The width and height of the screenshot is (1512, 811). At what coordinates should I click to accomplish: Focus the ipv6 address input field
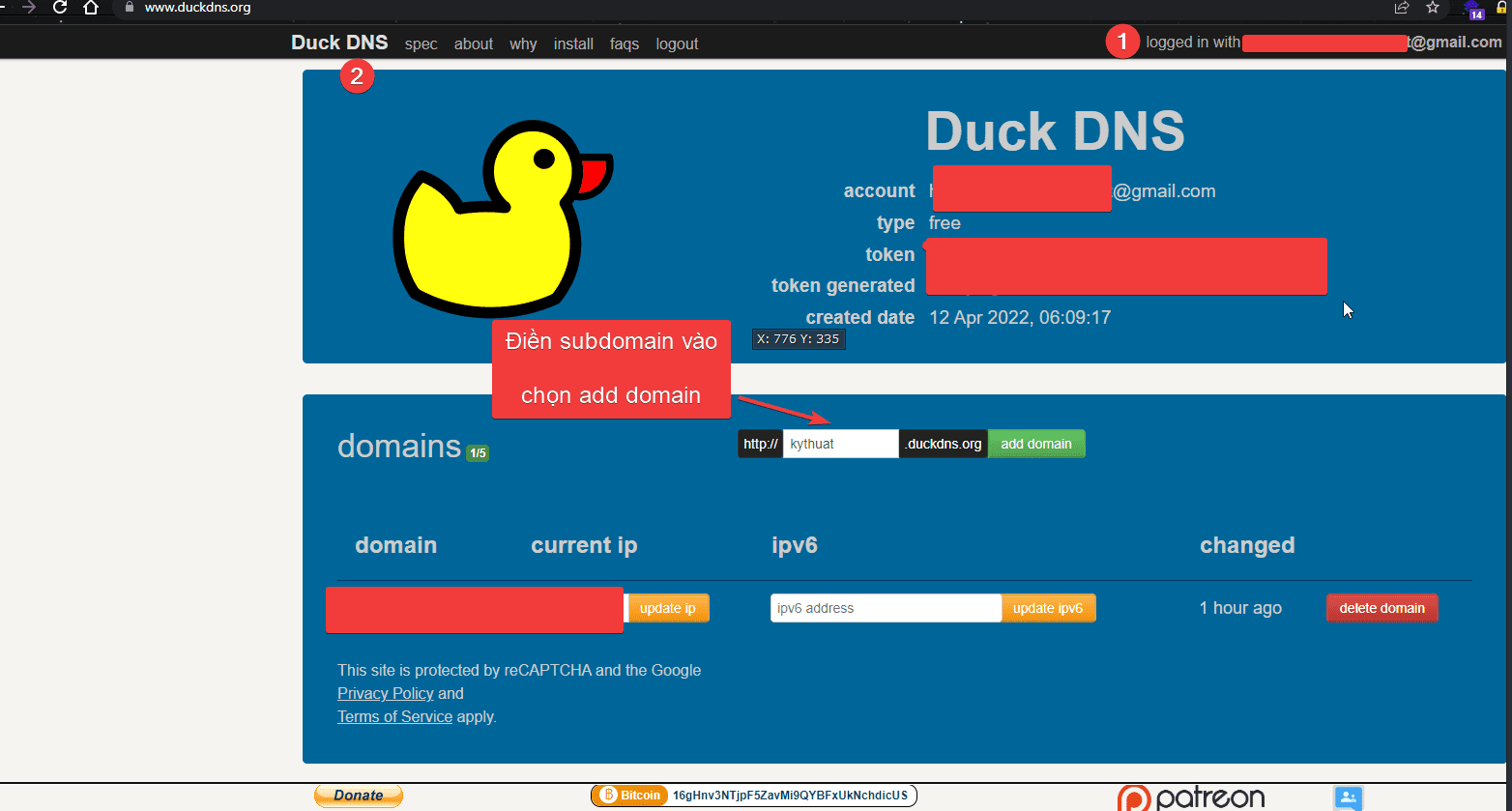pos(885,608)
